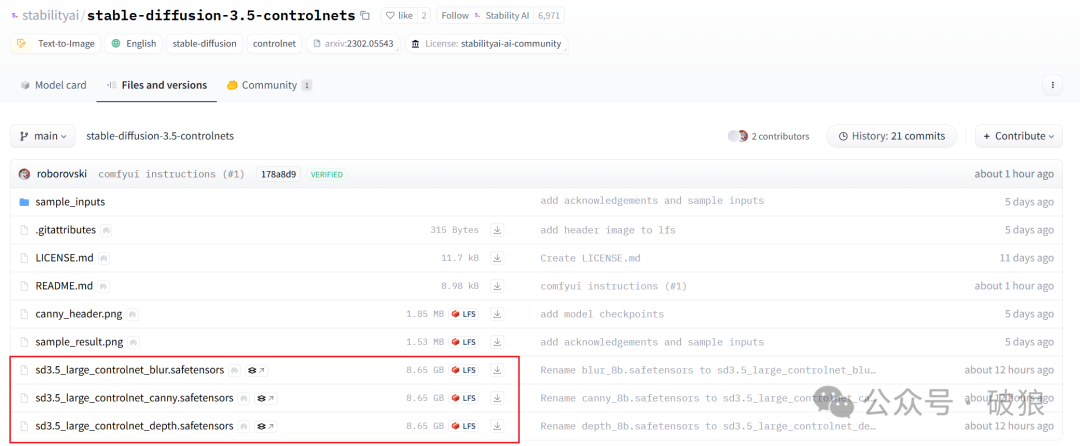Download the controlnet_depth safetensors file
The image size is (1080, 446).
click(x=497, y=426)
